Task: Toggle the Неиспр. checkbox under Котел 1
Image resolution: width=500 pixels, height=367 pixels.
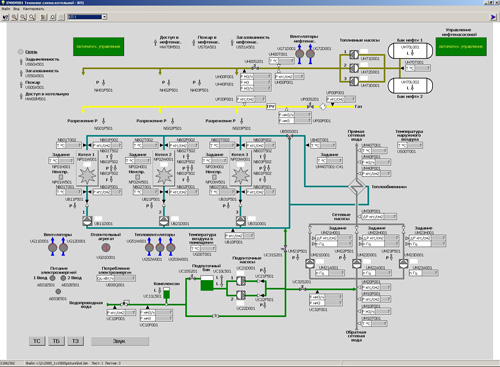Action: (61, 177)
